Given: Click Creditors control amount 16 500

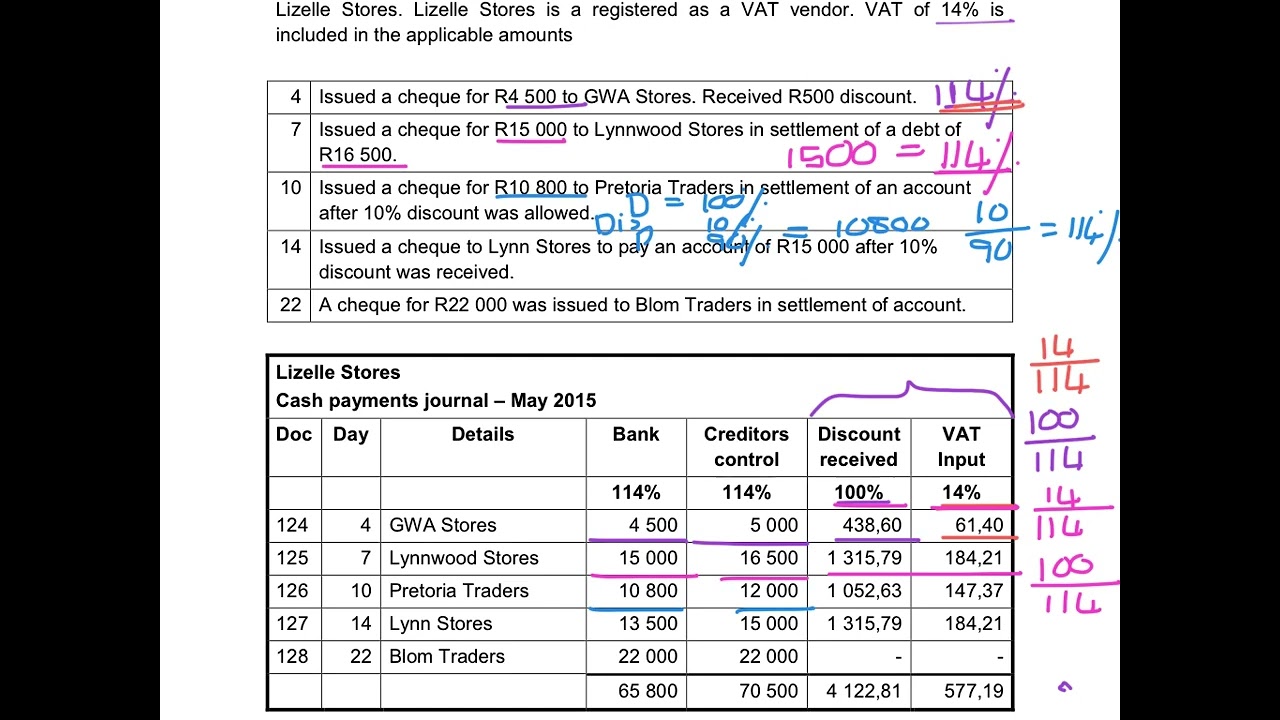Looking at the screenshot, I should click(769, 558).
